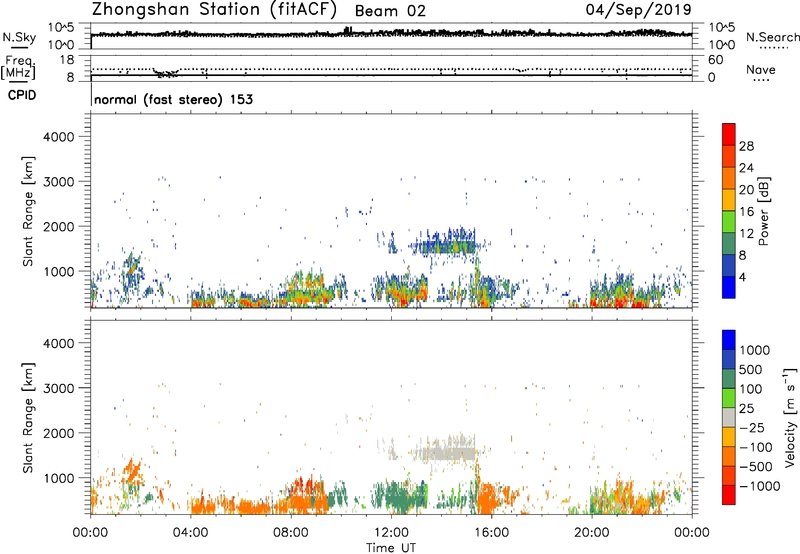Click the 20:00 time tick label
This screenshot has width=800, height=554.
(x=591, y=533)
